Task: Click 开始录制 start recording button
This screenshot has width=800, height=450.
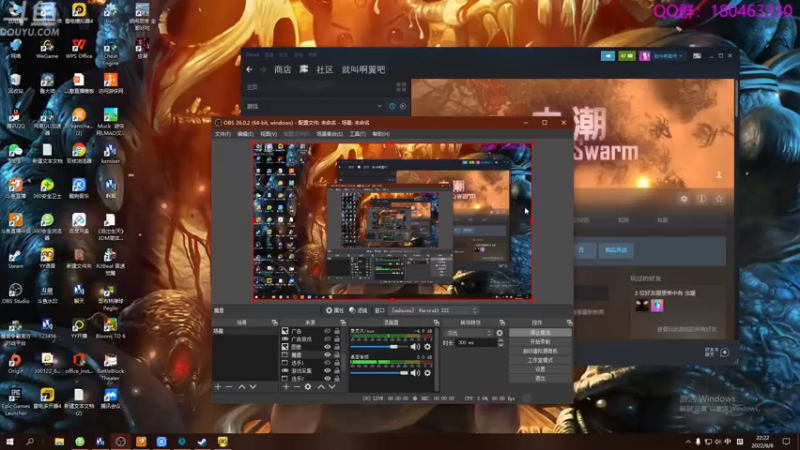Action: pos(540,342)
